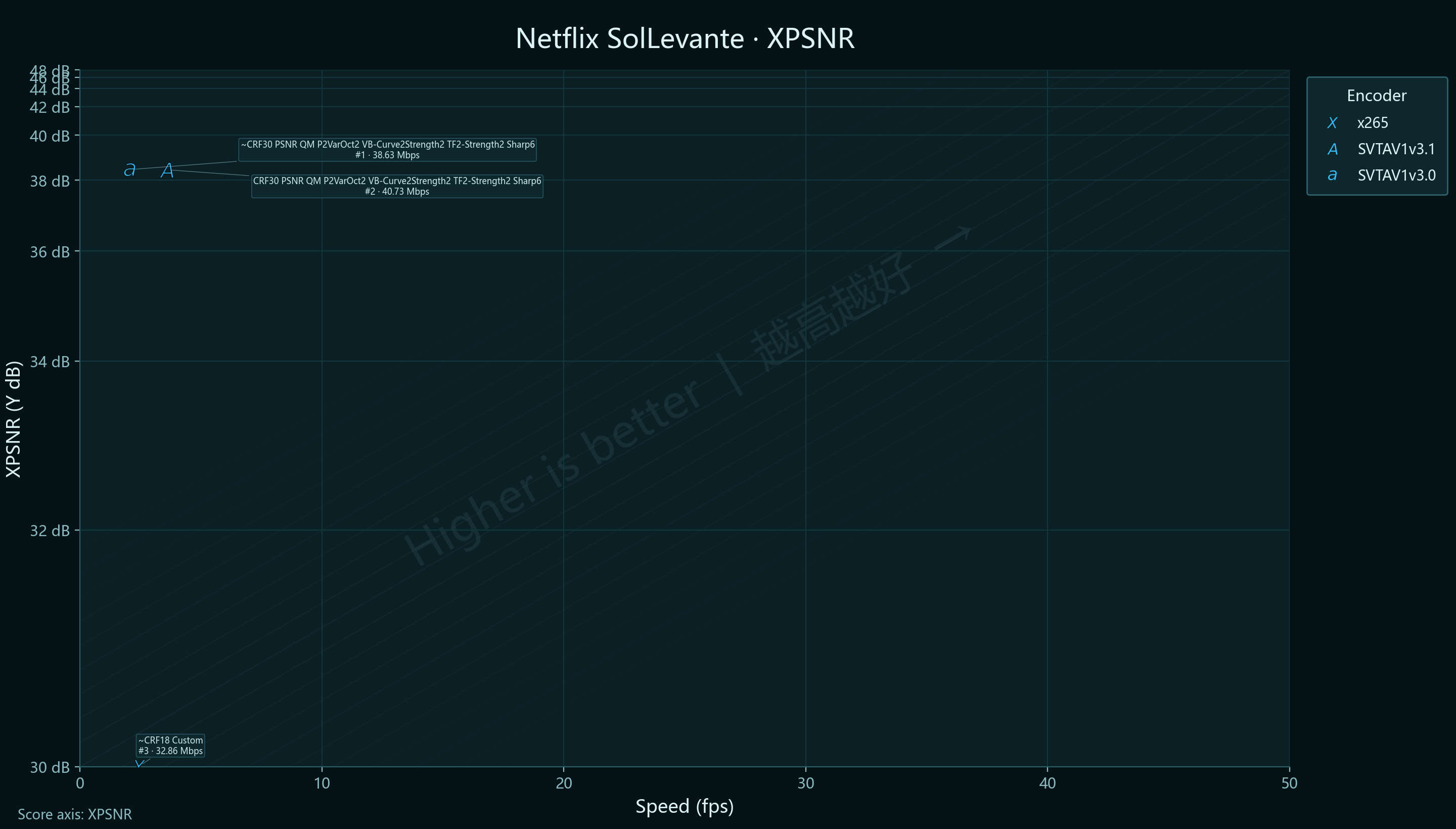Click the 38 dB y-axis tick label

pos(50,181)
